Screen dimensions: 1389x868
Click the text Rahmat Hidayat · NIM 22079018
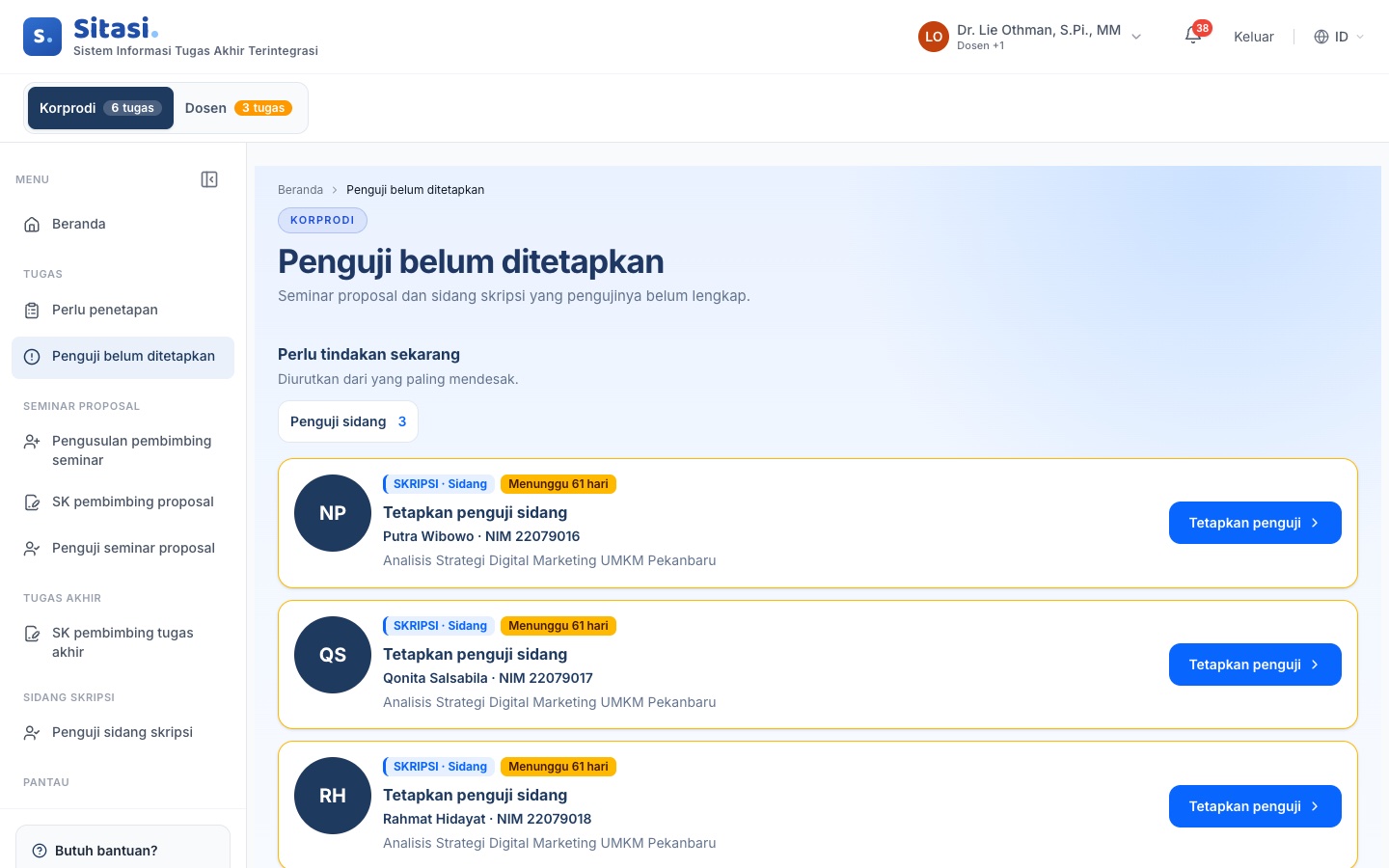tap(487, 819)
